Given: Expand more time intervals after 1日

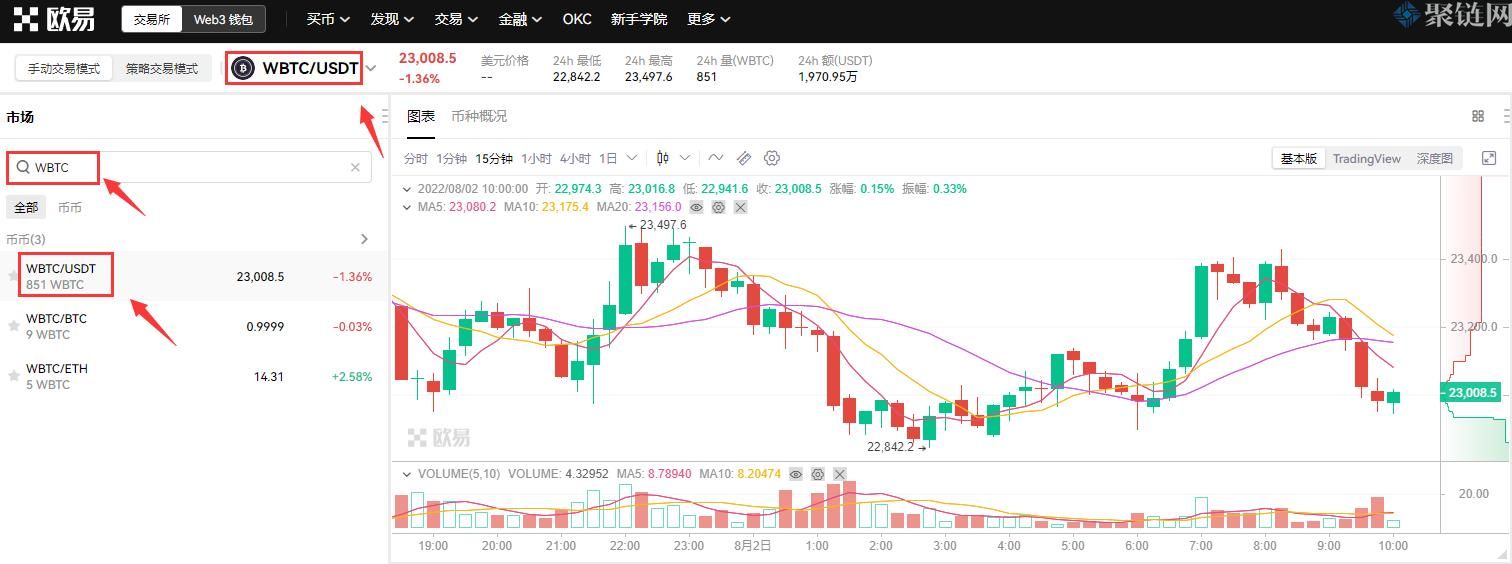Looking at the screenshot, I should click(631, 158).
